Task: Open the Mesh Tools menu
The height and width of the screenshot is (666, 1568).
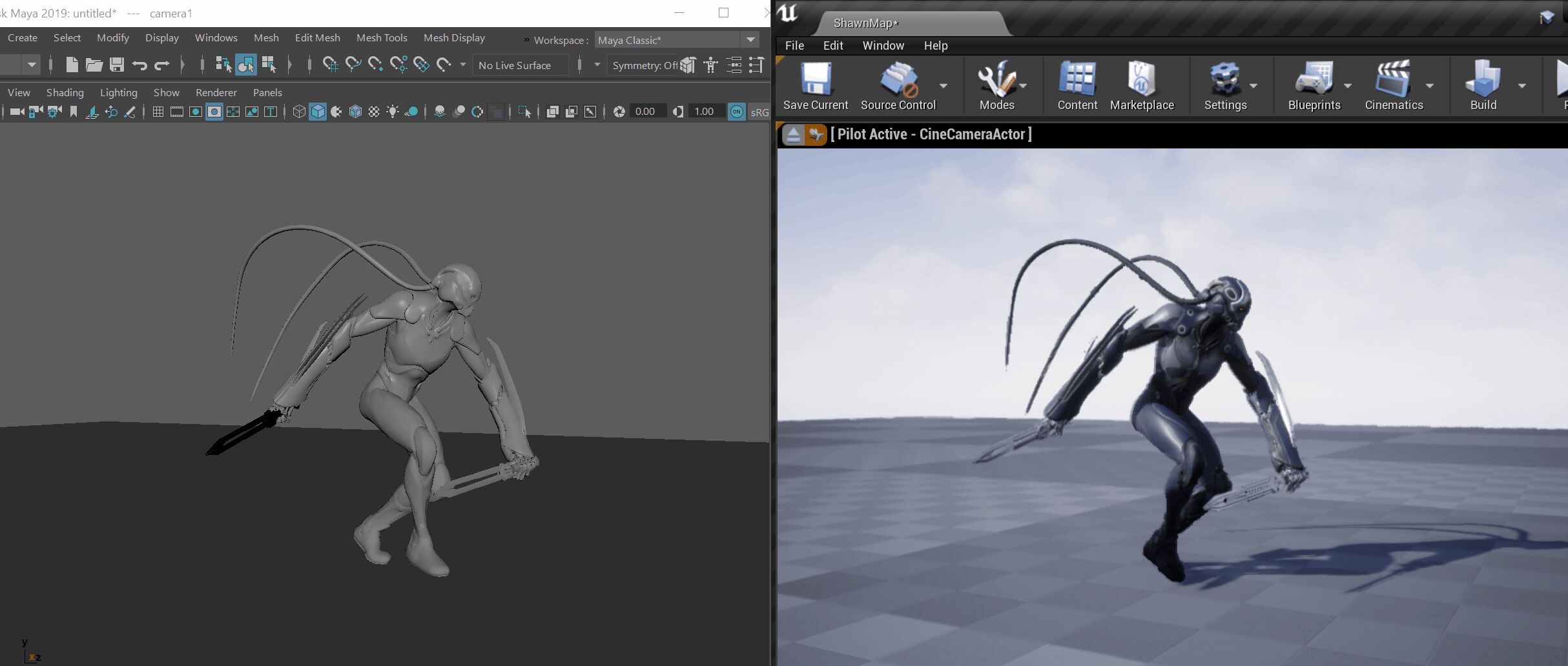Action: click(381, 38)
